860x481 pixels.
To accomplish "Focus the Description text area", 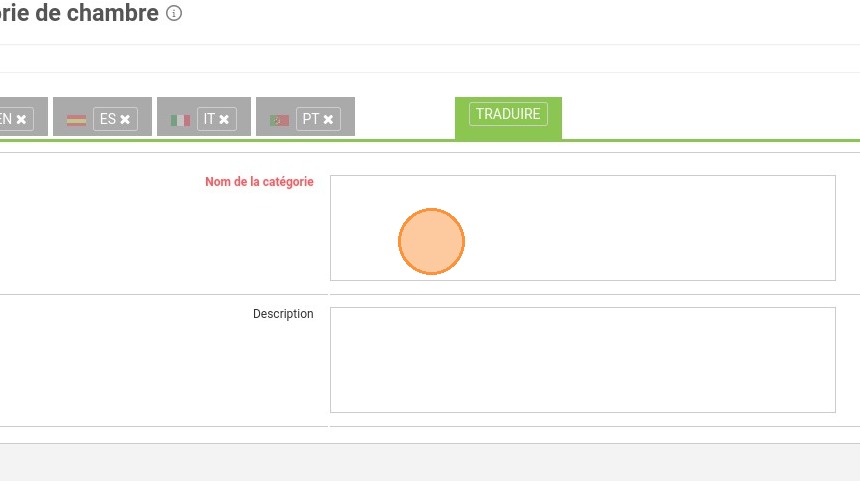I will click(x=582, y=360).
